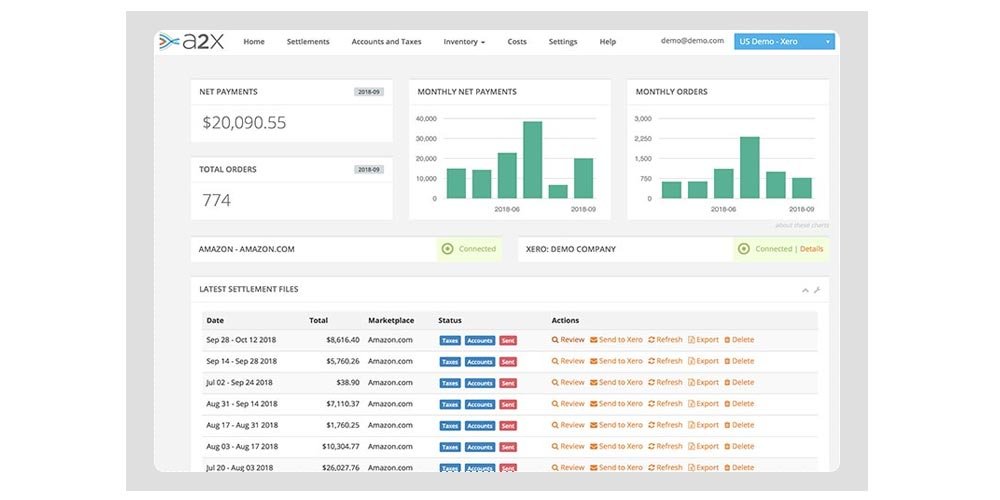The height and width of the screenshot is (500, 1000).
Task: Export the Aug 03 - Aug 17 2018 settlement
Action: click(x=703, y=446)
